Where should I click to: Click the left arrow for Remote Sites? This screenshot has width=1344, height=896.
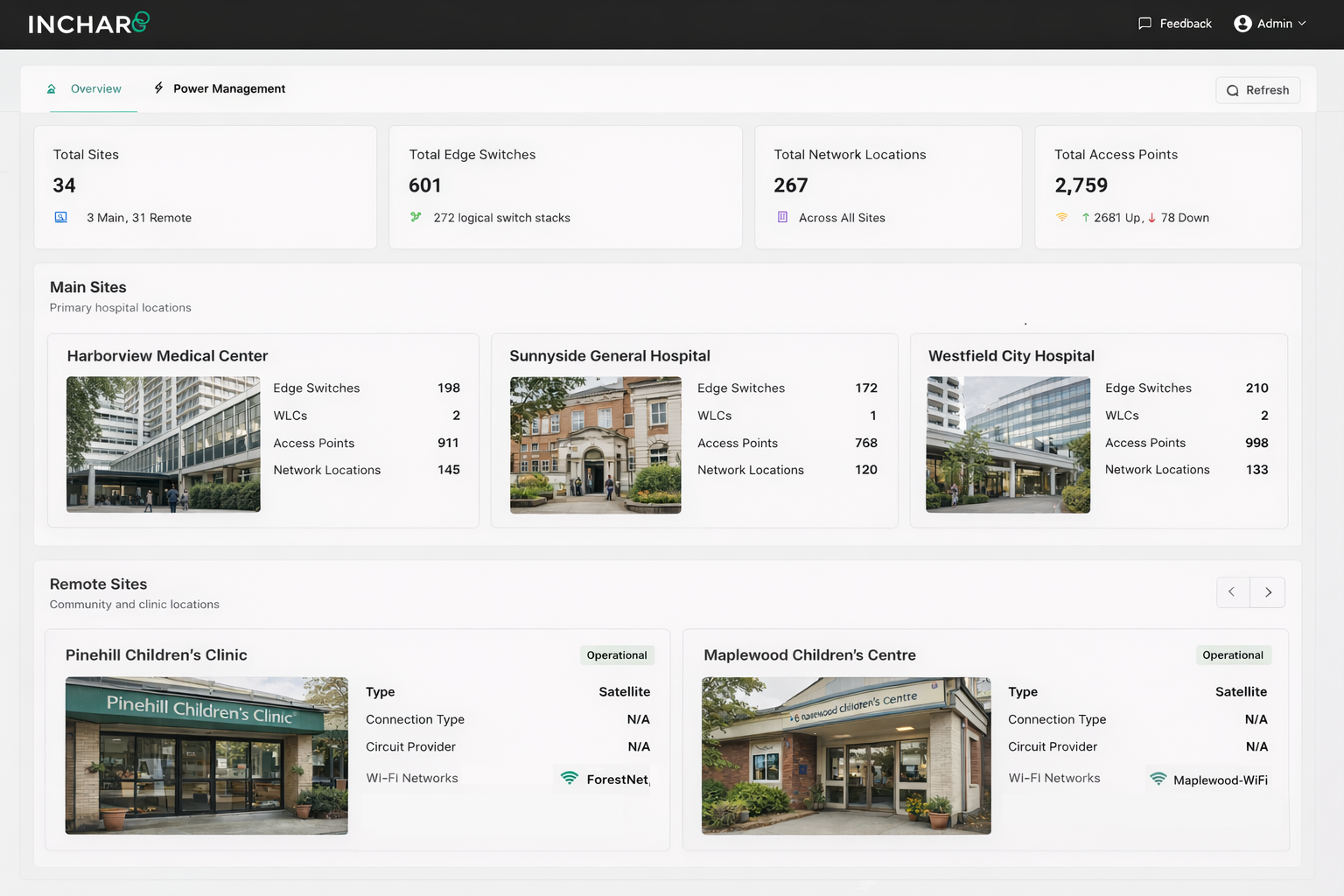coord(1233,591)
